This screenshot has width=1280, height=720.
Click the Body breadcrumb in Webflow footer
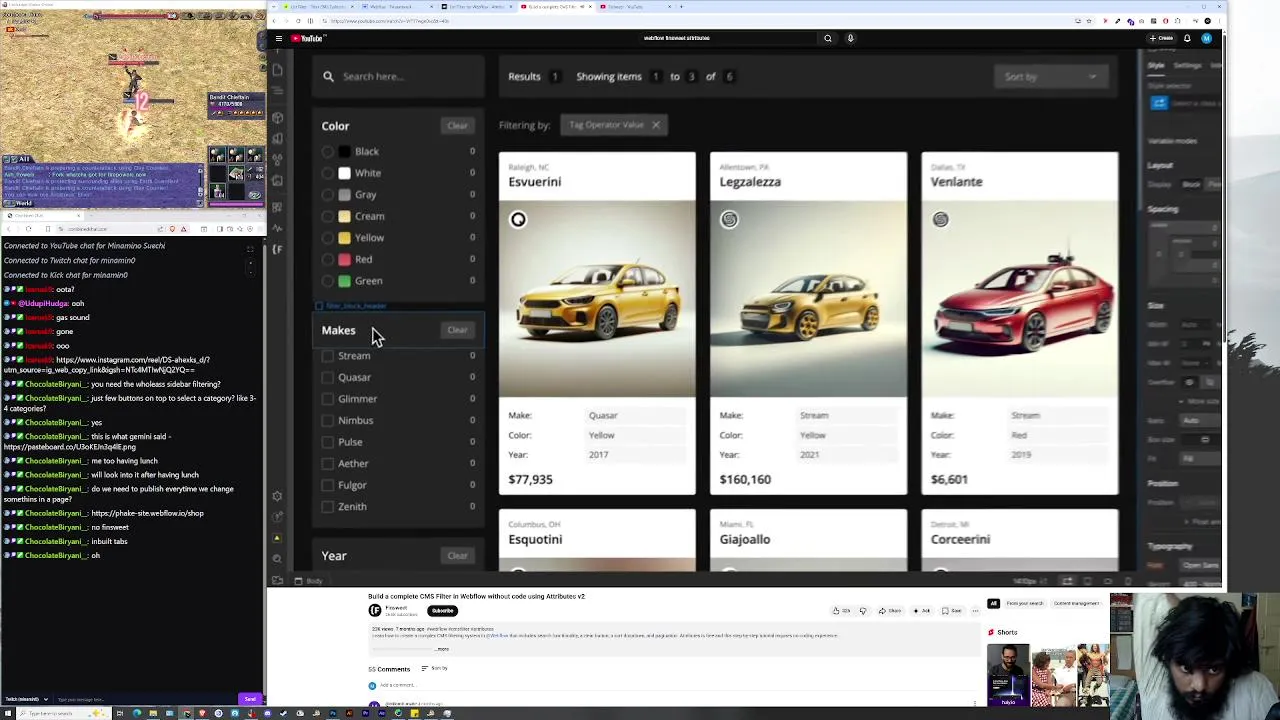tap(309, 581)
